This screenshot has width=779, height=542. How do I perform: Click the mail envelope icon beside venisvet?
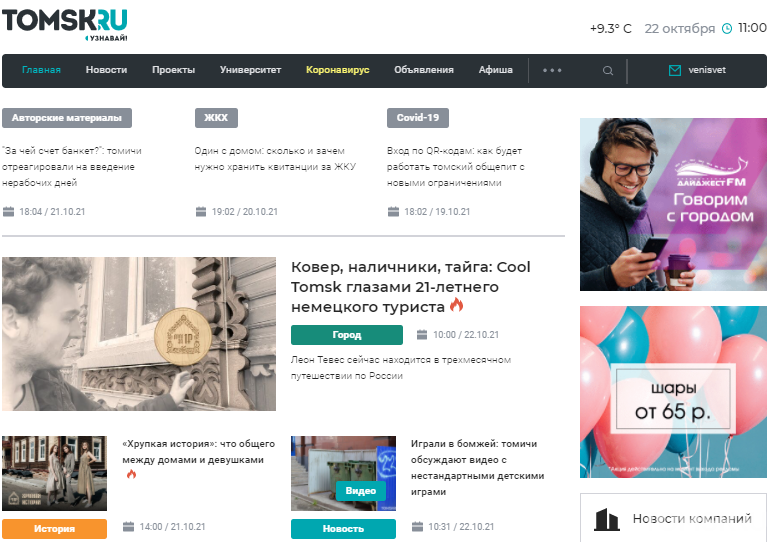(675, 71)
